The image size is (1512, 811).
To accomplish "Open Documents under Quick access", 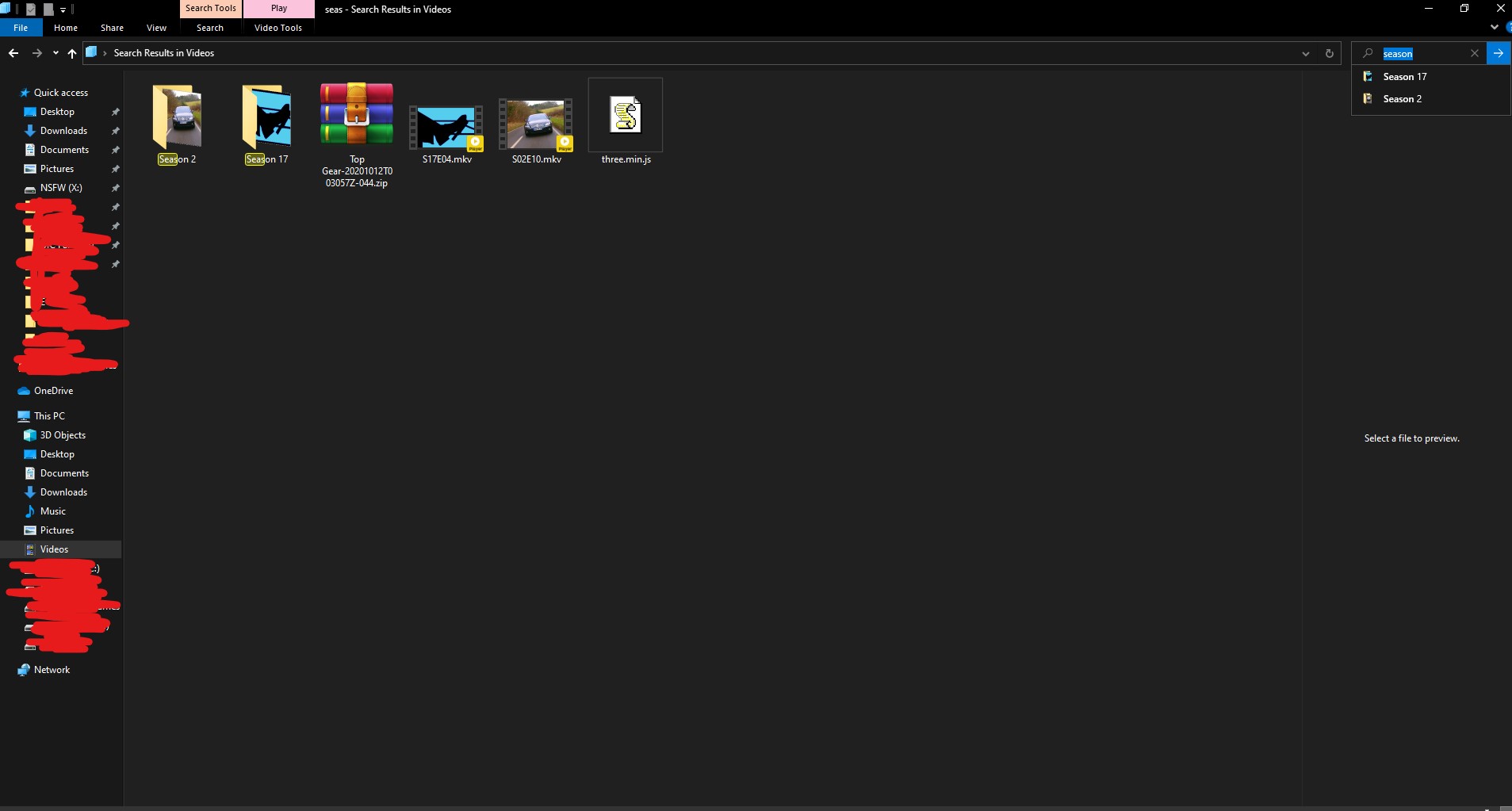I will [64, 150].
